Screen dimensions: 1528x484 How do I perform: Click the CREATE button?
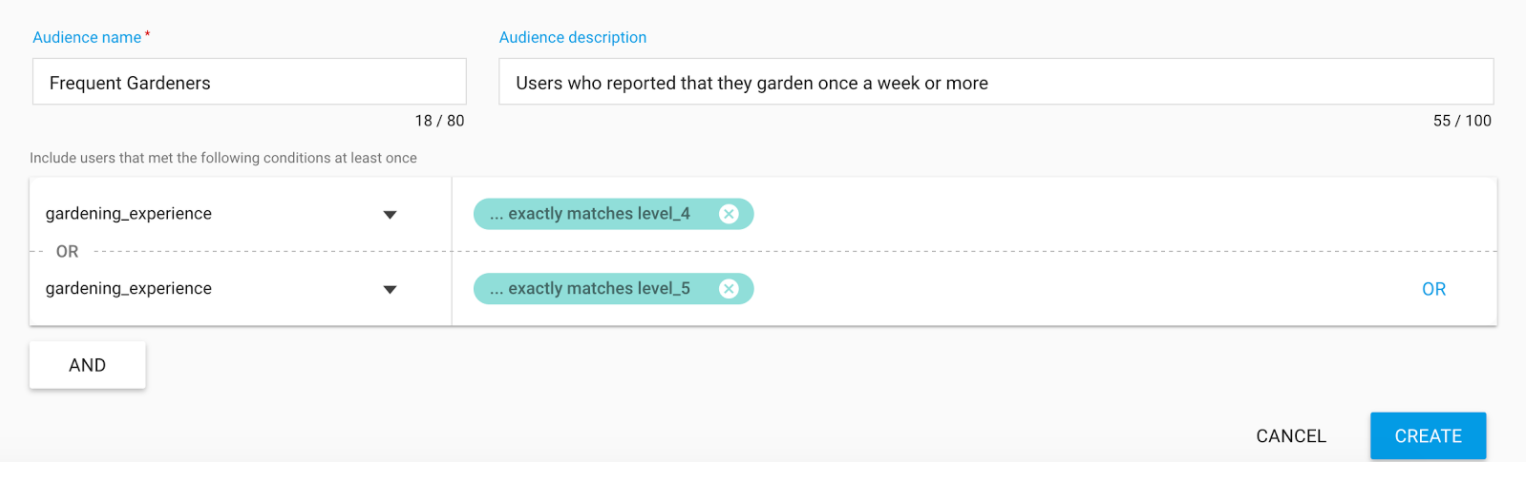click(x=1427, y=436)
